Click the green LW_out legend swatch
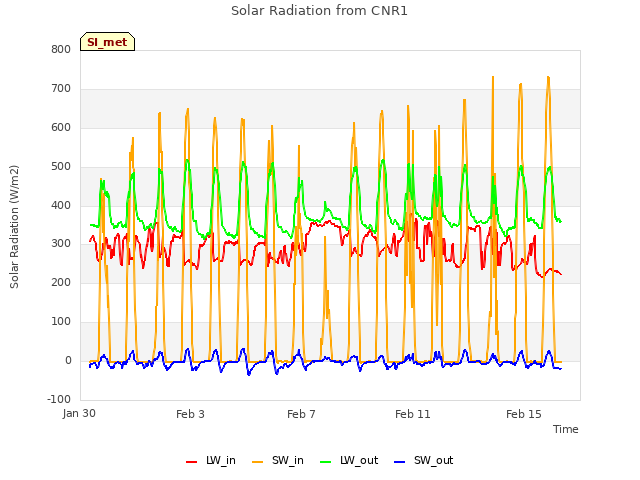This screenshot has width=640, height=480. (326, 462)
